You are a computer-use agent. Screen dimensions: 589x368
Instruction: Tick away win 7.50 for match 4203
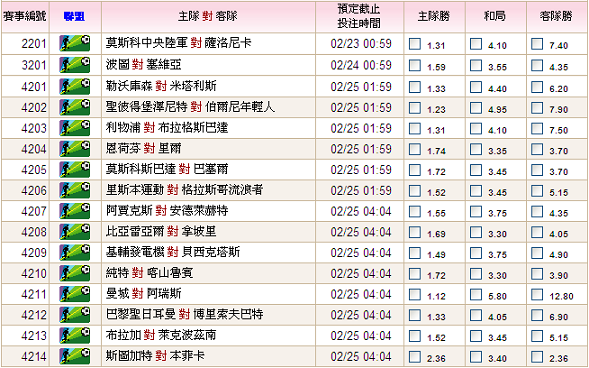pyautogui.click(x=537, y=129)
